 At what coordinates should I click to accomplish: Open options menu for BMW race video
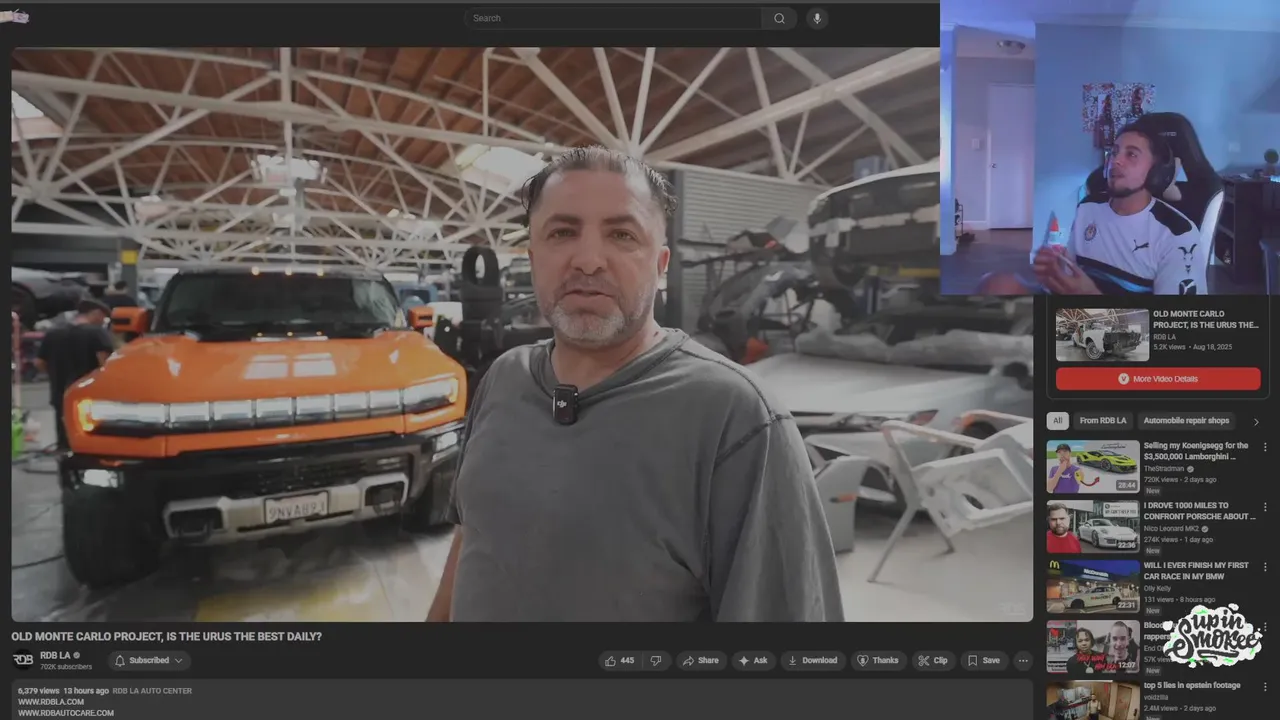tap(1265, 567)
